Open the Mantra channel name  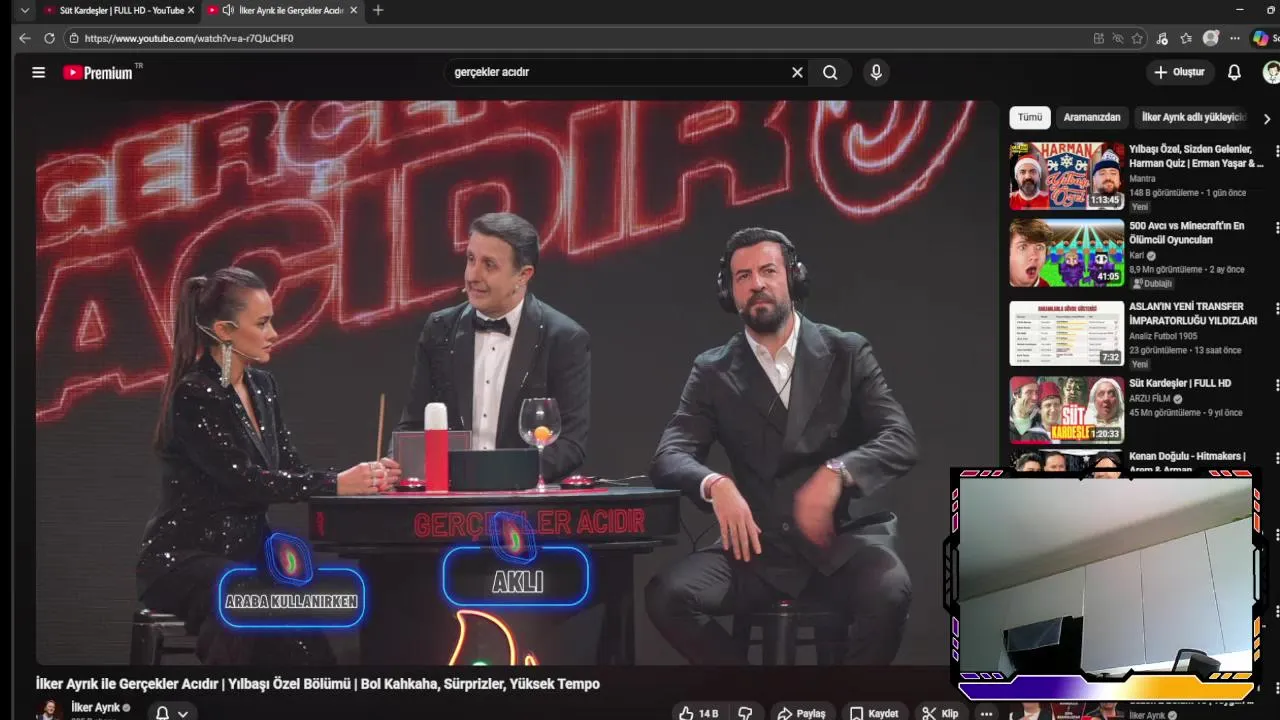[1142, 179]
